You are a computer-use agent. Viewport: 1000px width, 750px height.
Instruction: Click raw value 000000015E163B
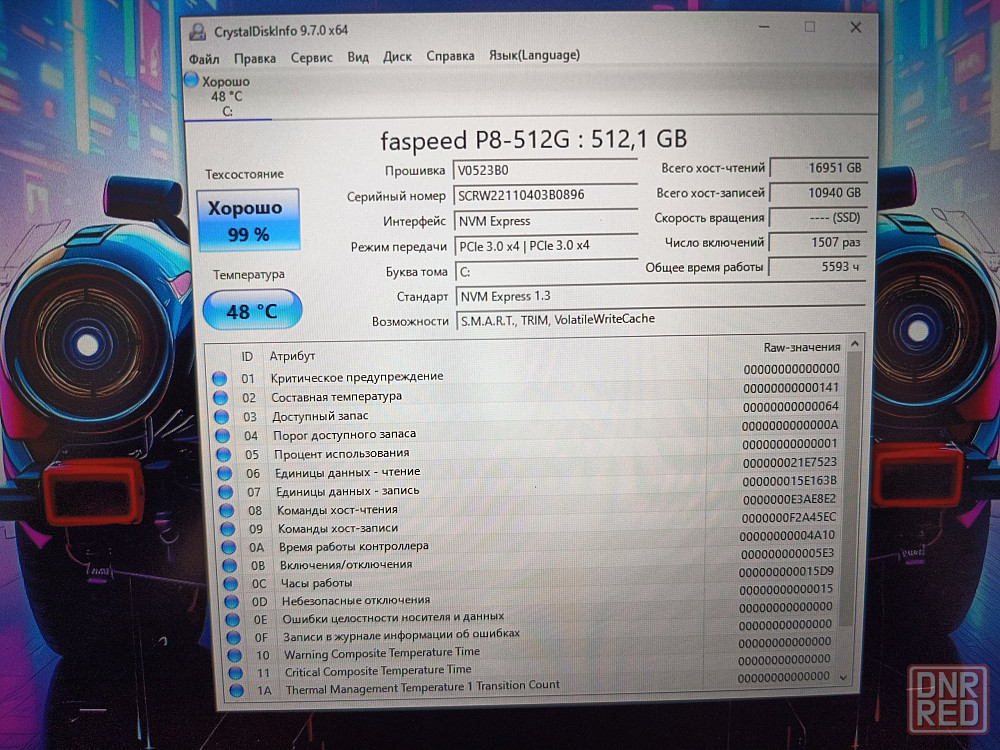tap(790, 481)
